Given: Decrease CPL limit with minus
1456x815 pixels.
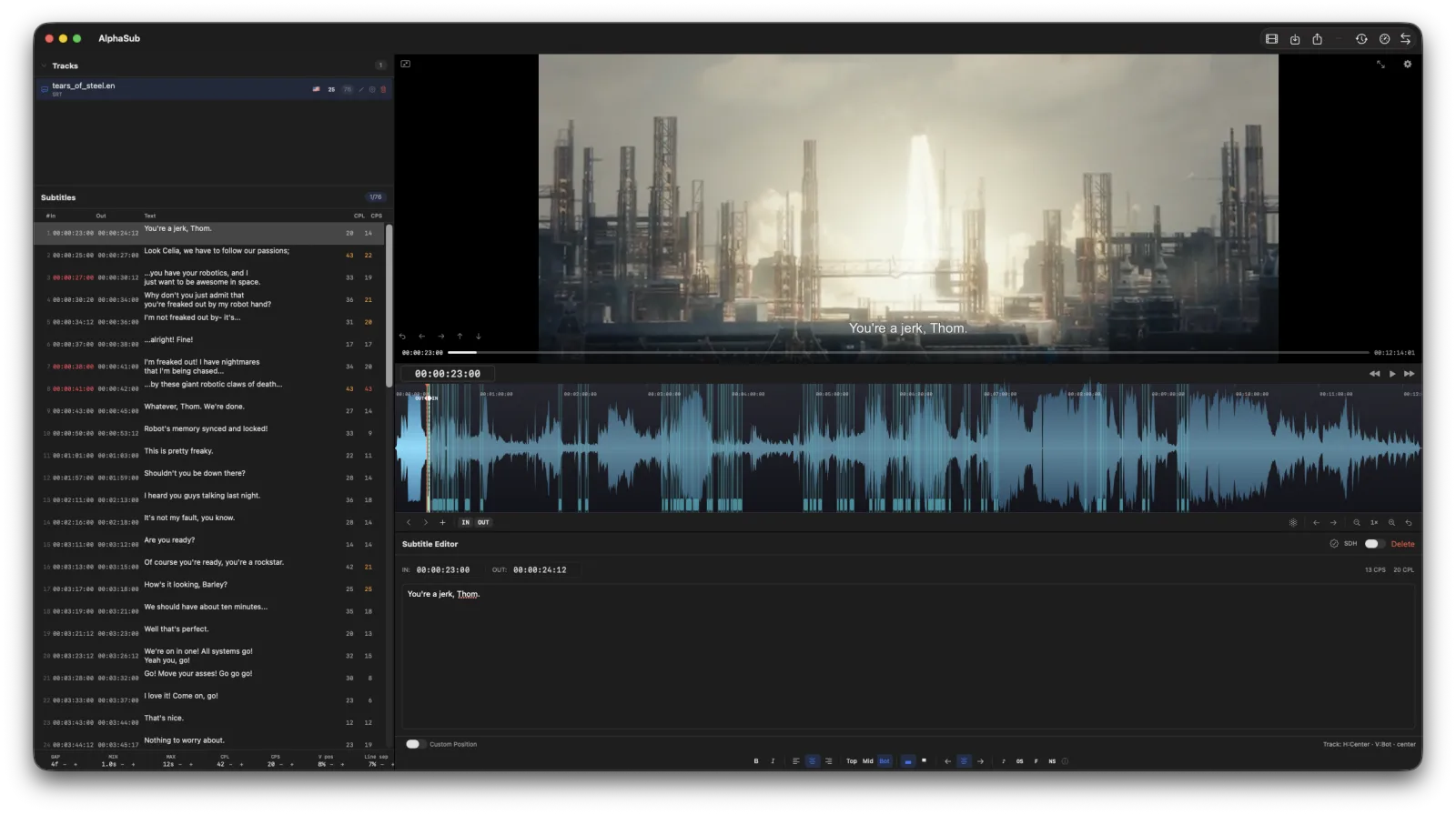Looking at the screenshot, I should [230, 764].
